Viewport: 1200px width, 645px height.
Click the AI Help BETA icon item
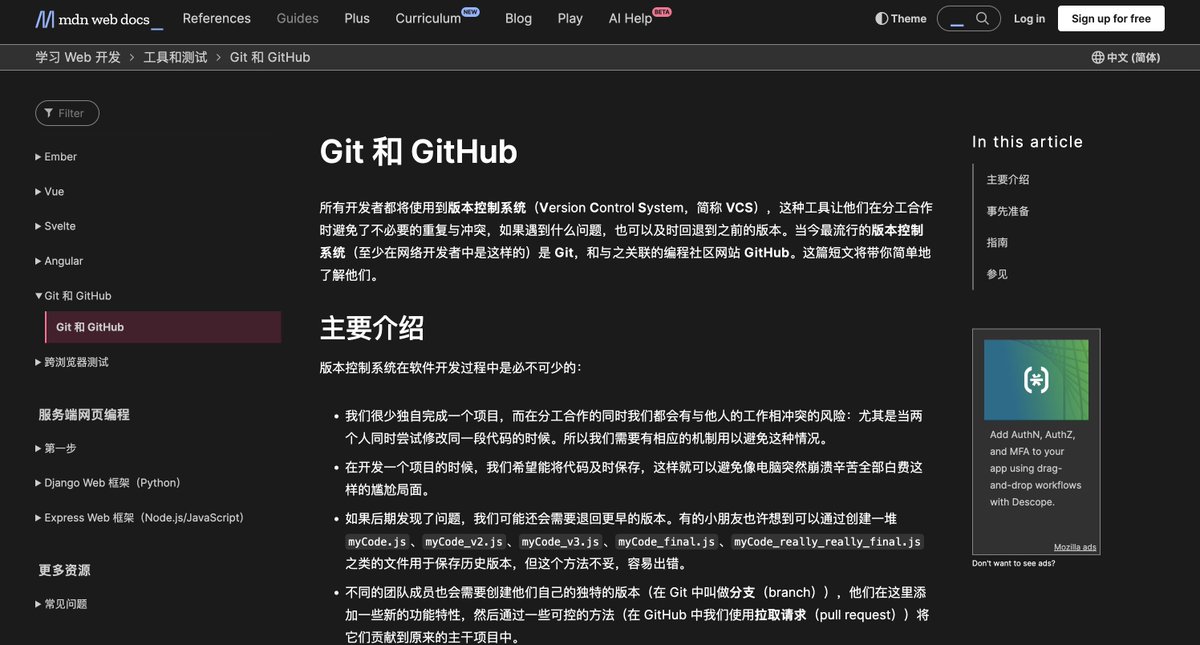coord(633,18)
